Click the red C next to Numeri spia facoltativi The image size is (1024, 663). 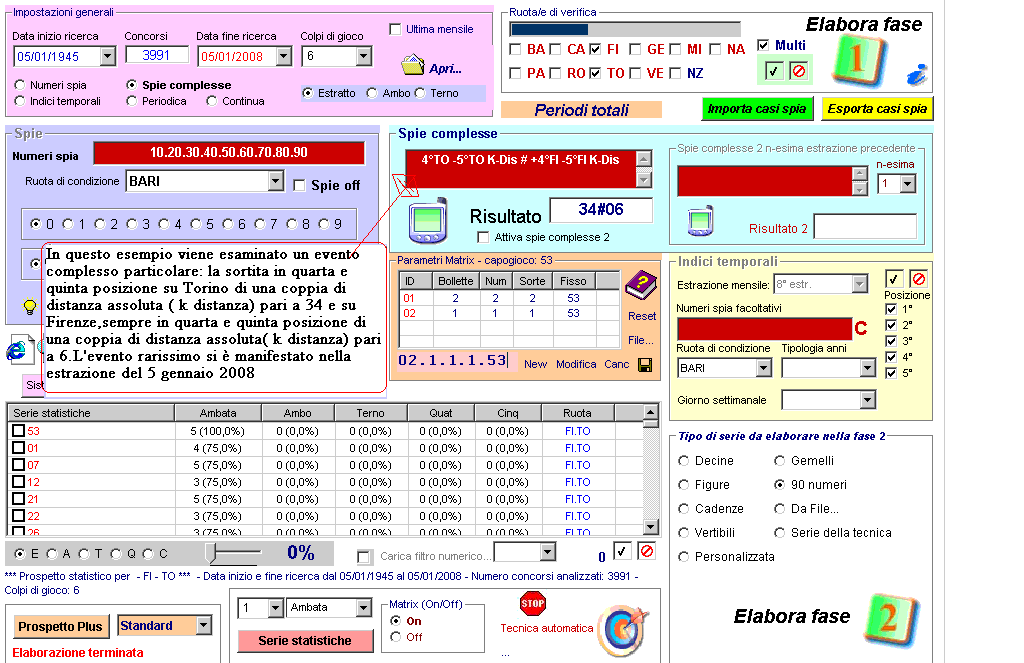pos(861,329)
